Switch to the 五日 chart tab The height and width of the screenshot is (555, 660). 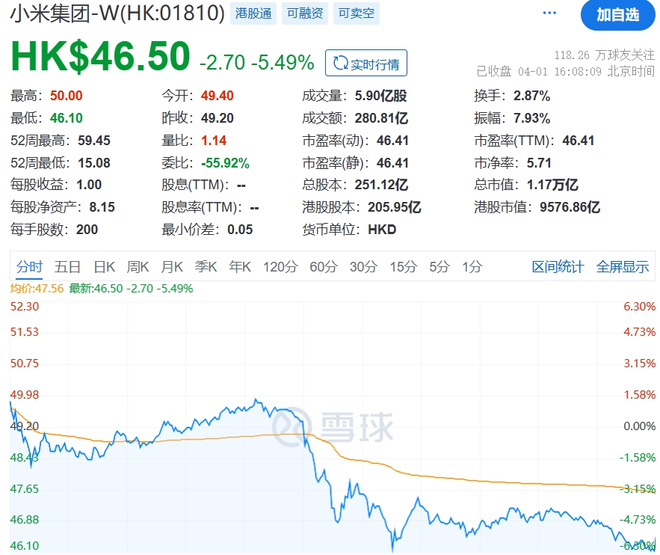click(x=68, y=267)
